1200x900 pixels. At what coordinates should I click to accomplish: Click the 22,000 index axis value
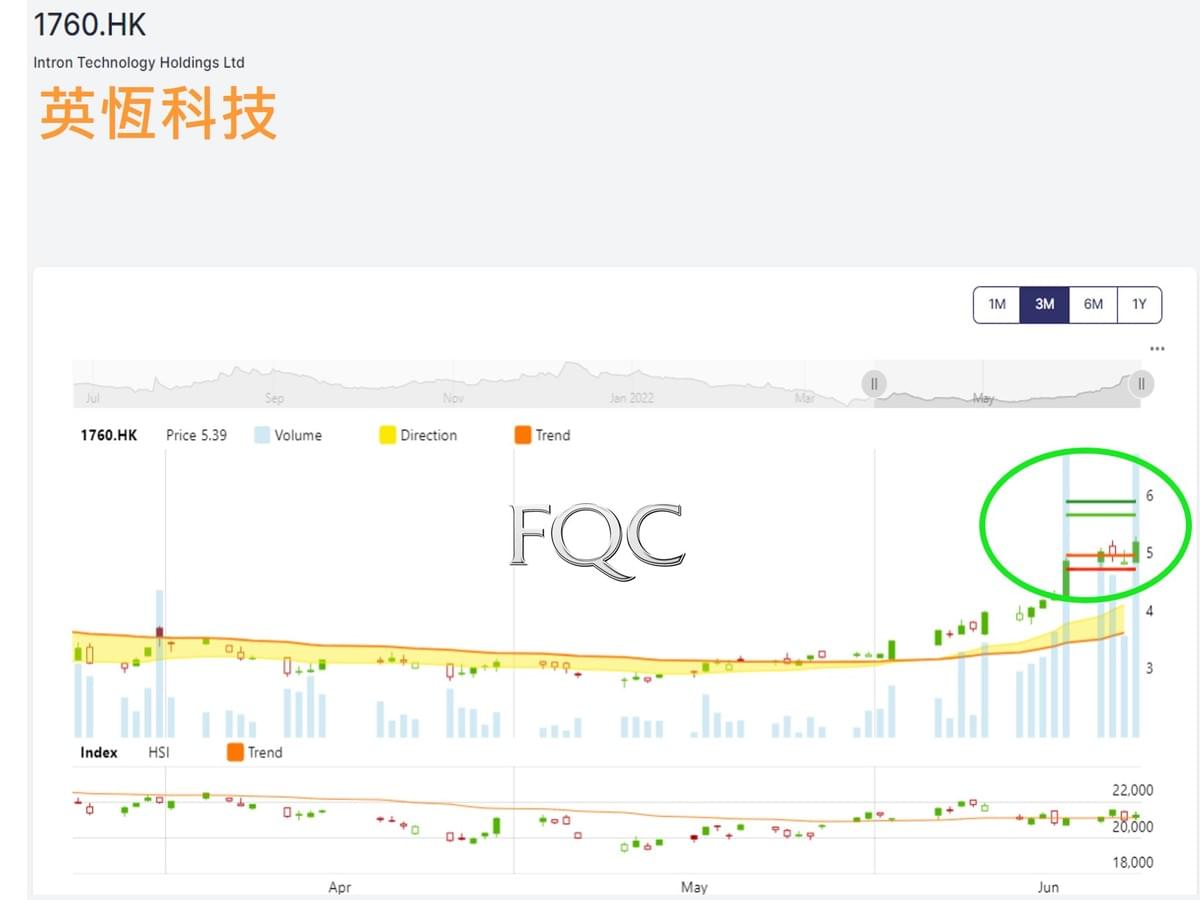pyautogui.click(x=1132, y=790)
